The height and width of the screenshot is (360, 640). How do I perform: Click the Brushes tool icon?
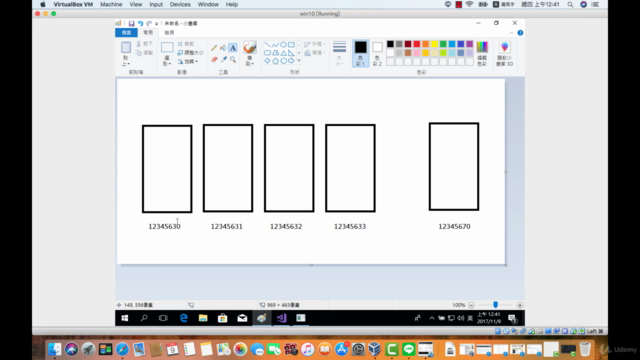click(250, 47)
